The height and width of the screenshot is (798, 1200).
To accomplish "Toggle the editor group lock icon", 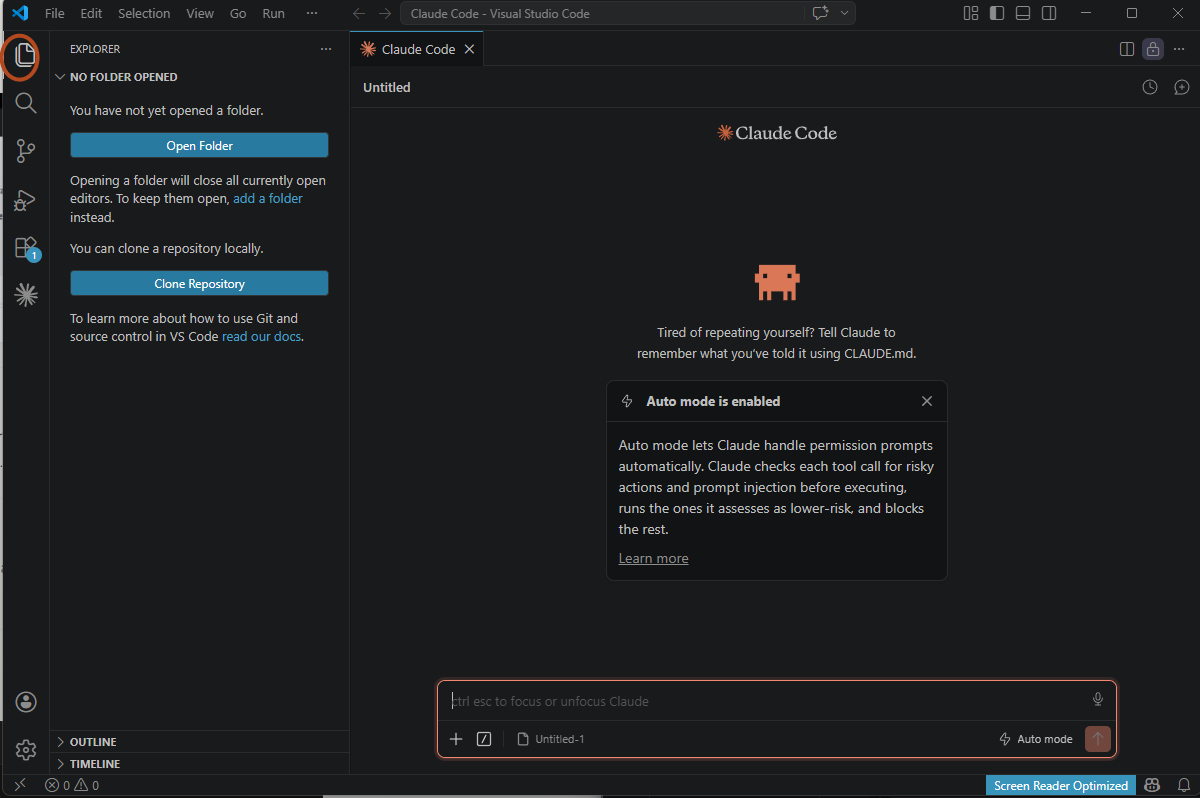I will point(1153,49).
